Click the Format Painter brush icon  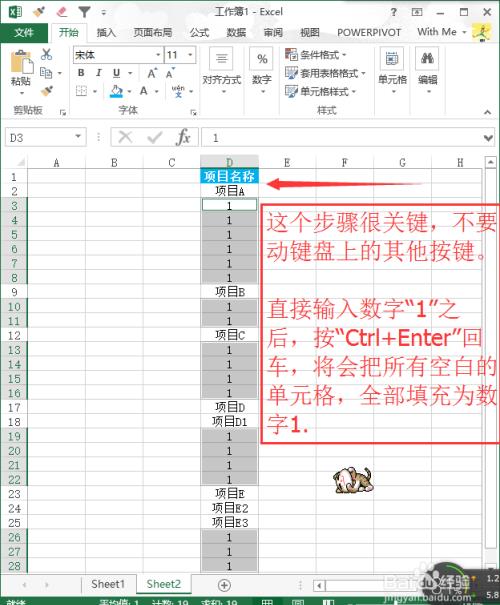pyautogui.click(x=47, y=91)
